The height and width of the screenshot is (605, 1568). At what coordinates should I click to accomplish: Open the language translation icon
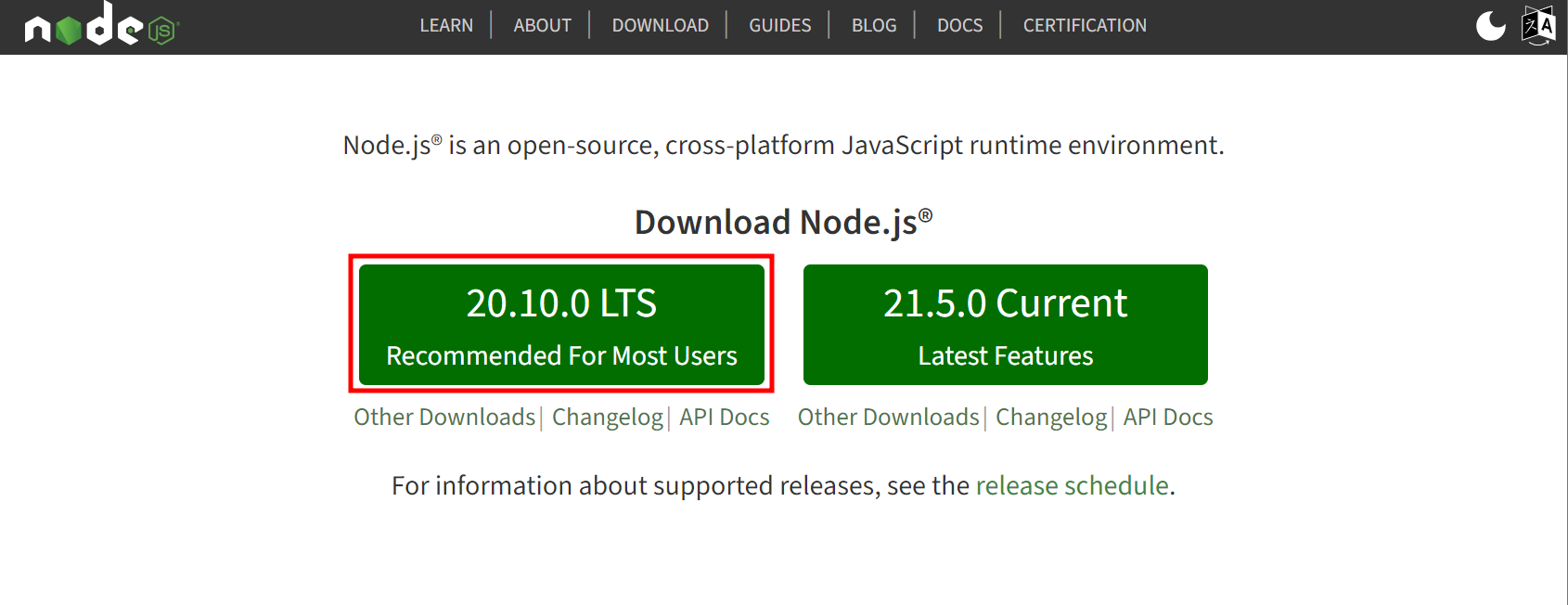click(1538, 25)
